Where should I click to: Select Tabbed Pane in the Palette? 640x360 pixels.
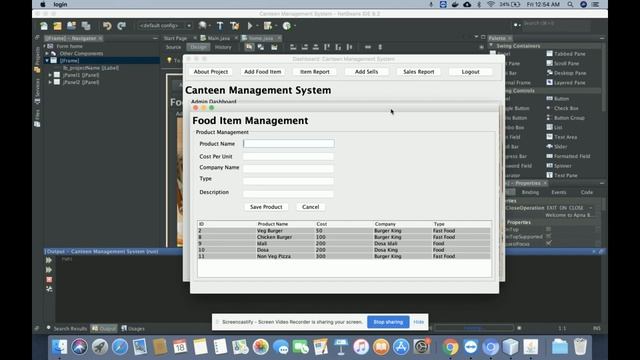(566, 54)
